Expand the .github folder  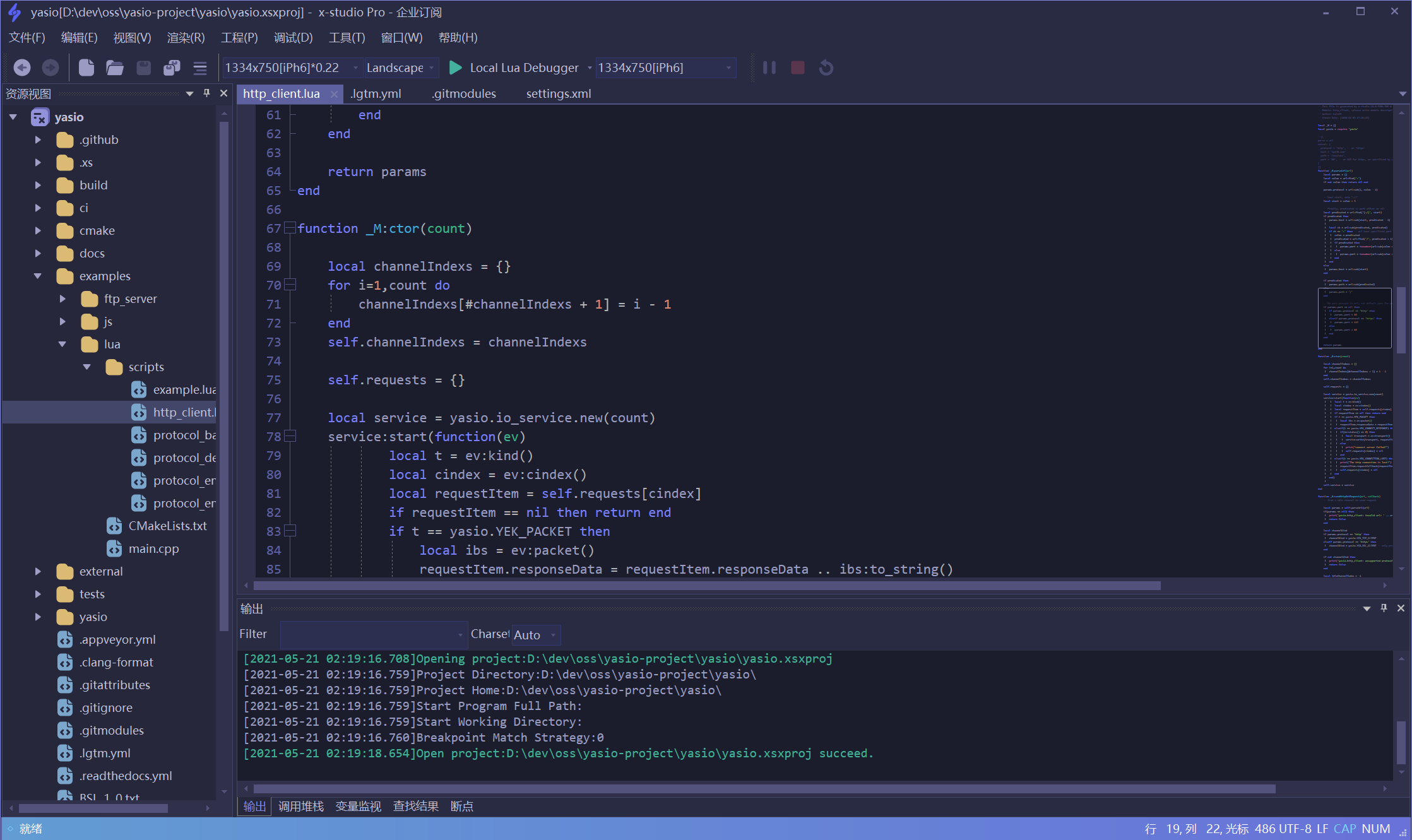[38, 139]
